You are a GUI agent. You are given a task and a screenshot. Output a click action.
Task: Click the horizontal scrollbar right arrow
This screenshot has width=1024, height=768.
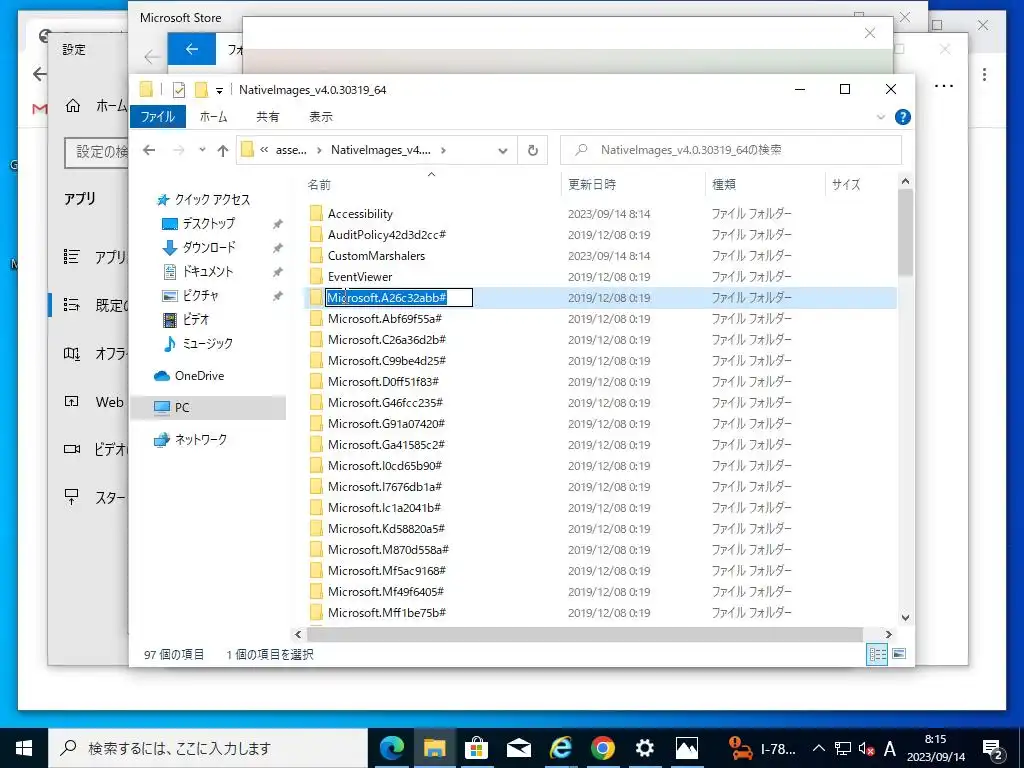click(888, 634)
